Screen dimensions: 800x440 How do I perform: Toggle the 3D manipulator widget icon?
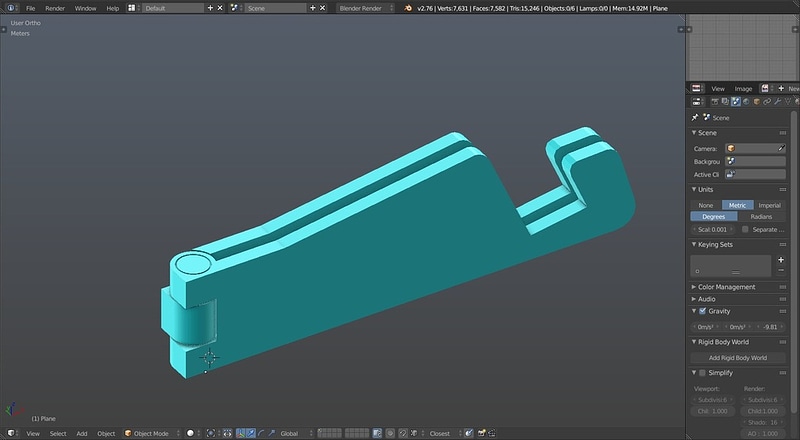click(x=240, y=433)
